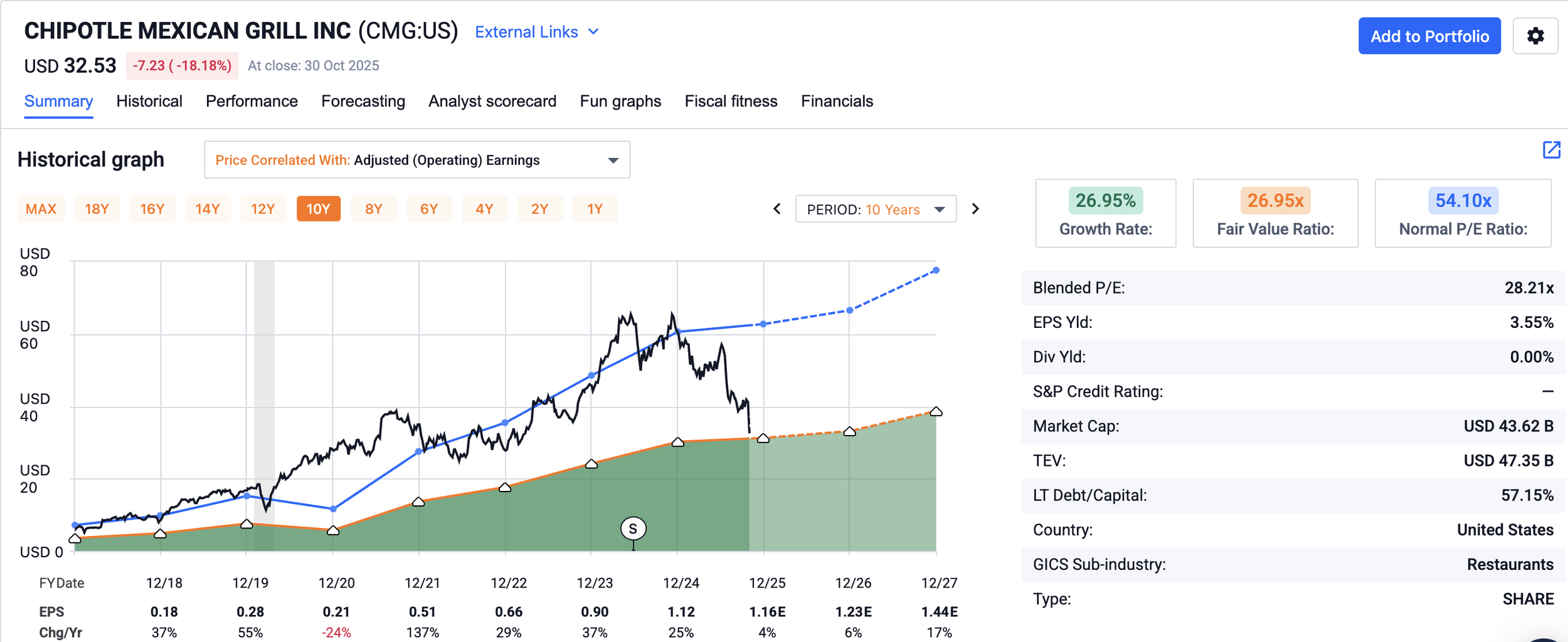Go to previous period with left arrow
The image size is (1568, 642).
777,209
